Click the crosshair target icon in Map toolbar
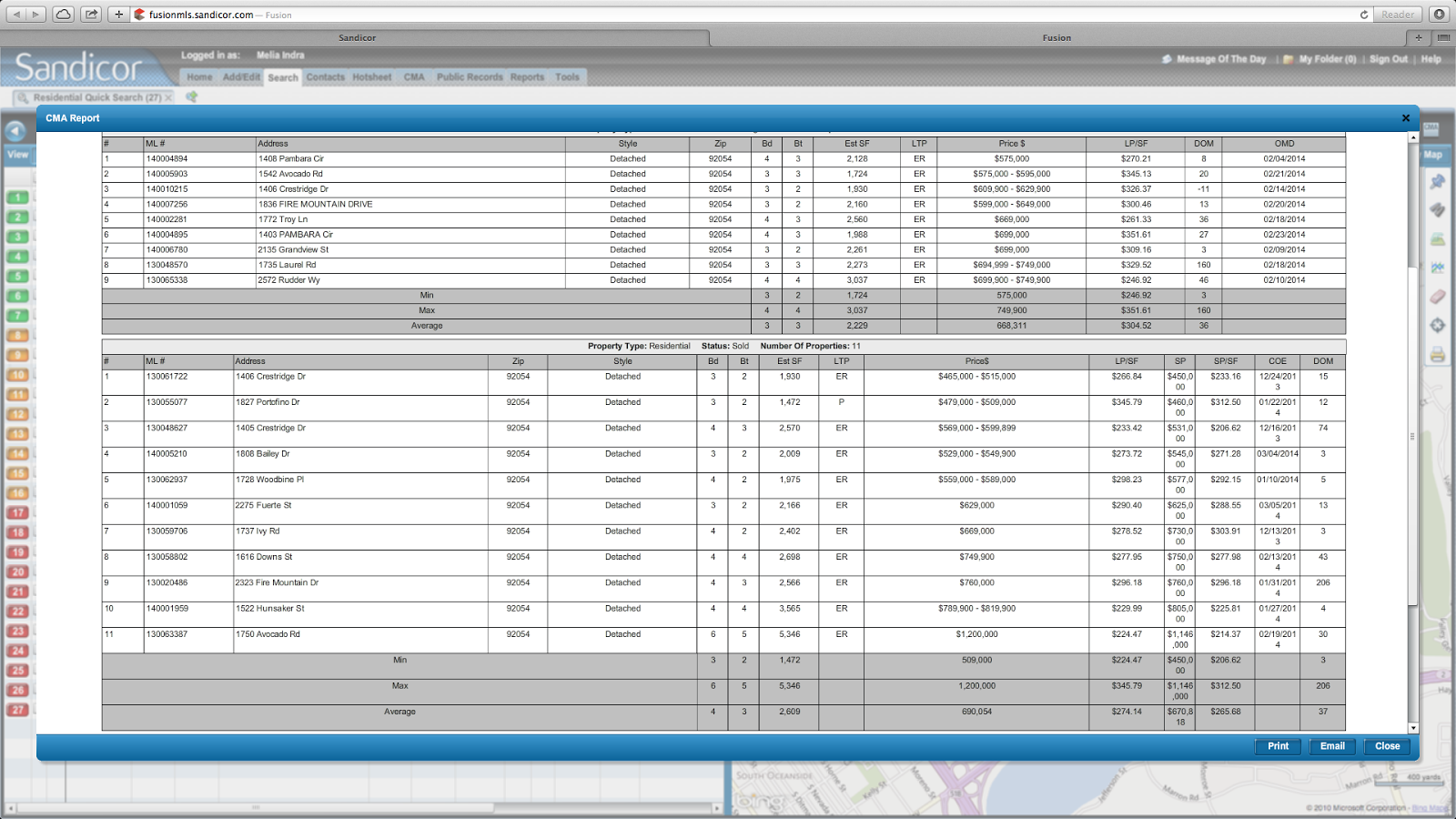Image resolution: width=1456 pixels, height=819 pixels. [1438, 325]
